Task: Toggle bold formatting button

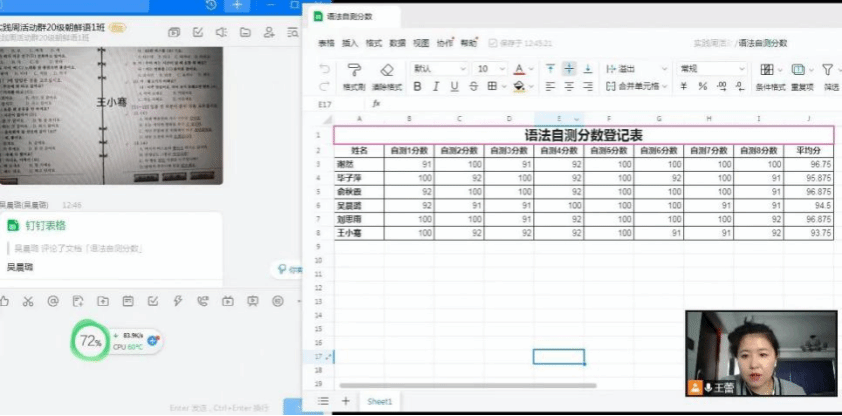Action: (417, 87)
